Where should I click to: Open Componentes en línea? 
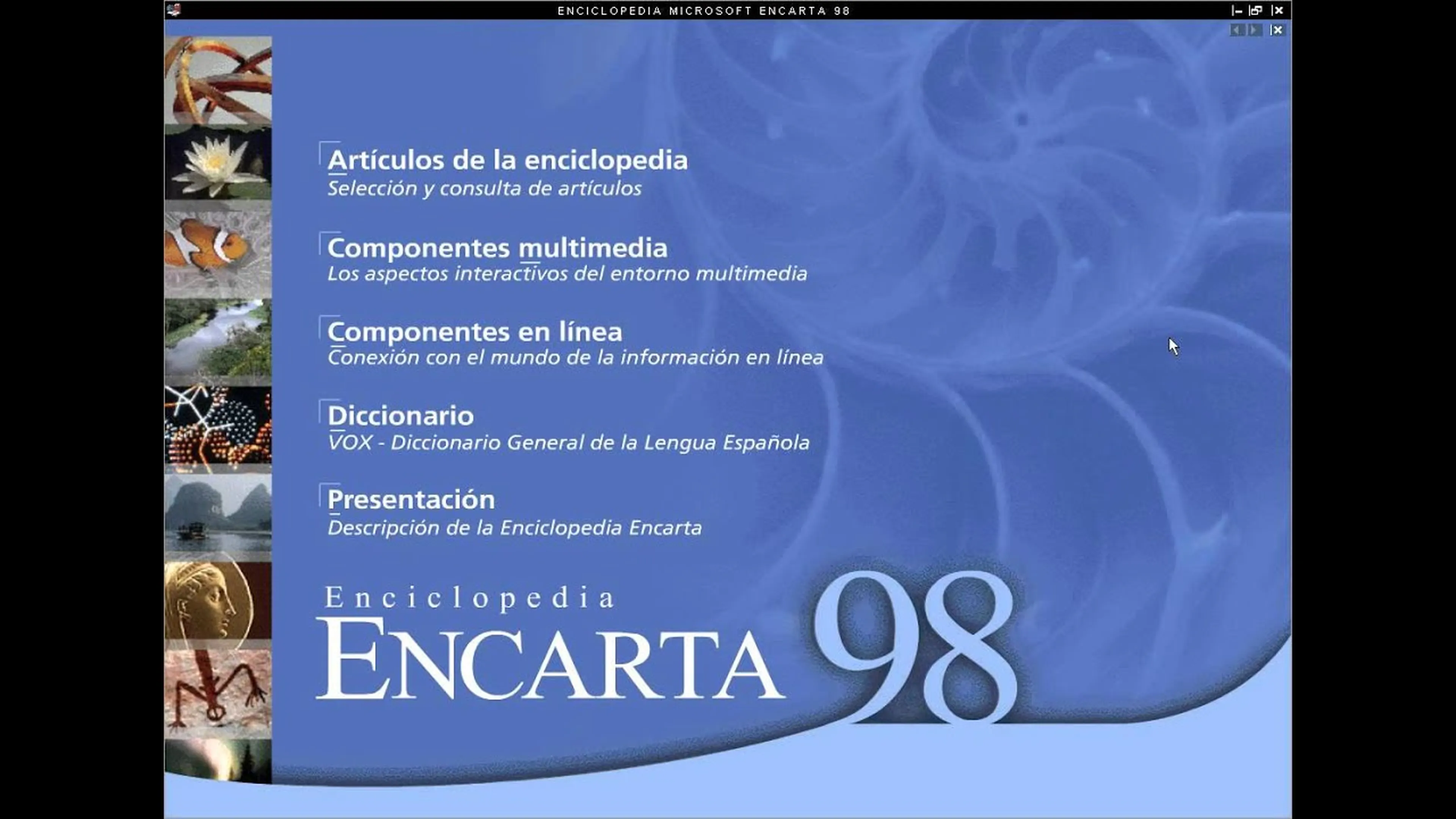click(x=475, y=331)
